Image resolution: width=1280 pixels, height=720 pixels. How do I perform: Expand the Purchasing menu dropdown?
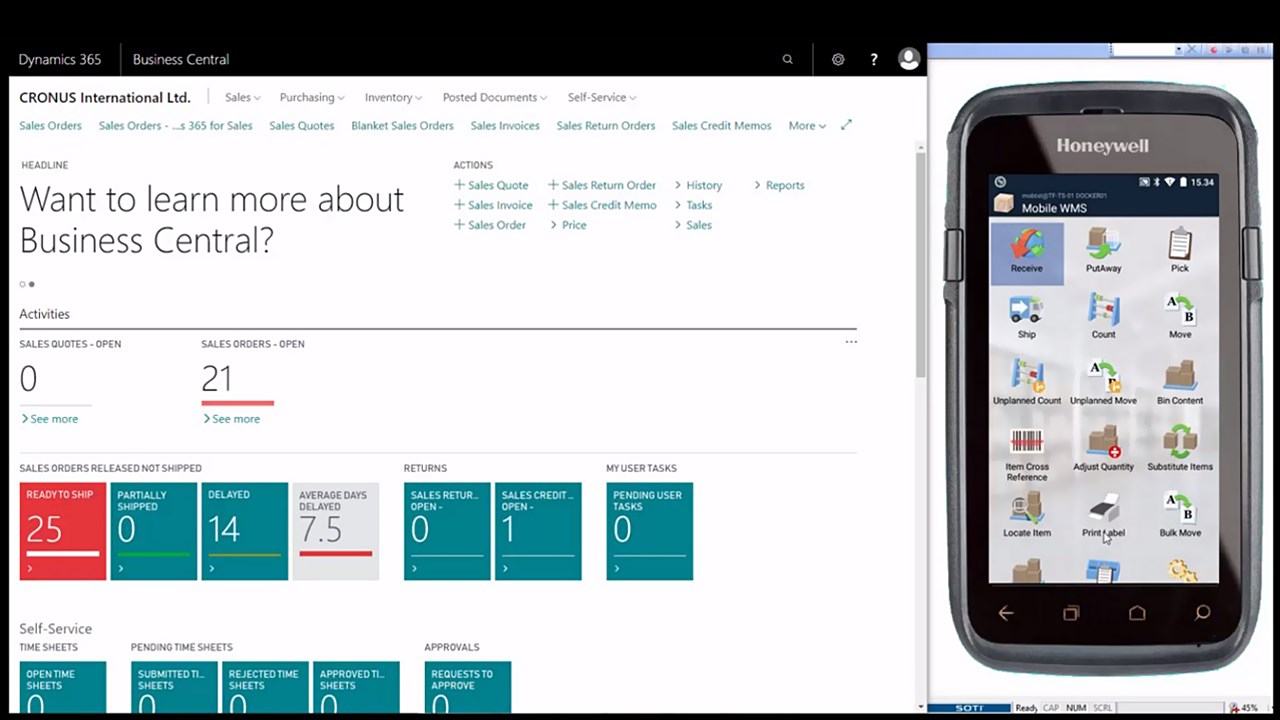[x=312, y=97]
